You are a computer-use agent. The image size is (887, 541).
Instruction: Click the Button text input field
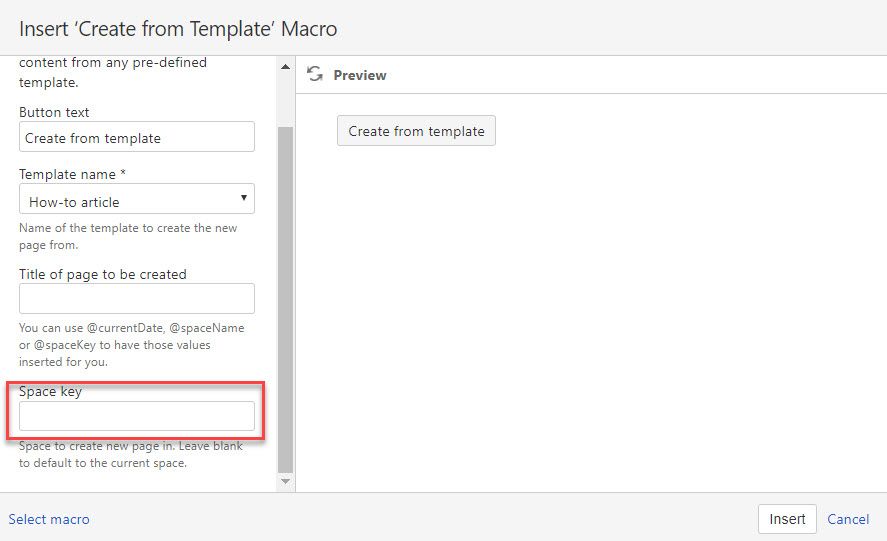click(137, 137)
